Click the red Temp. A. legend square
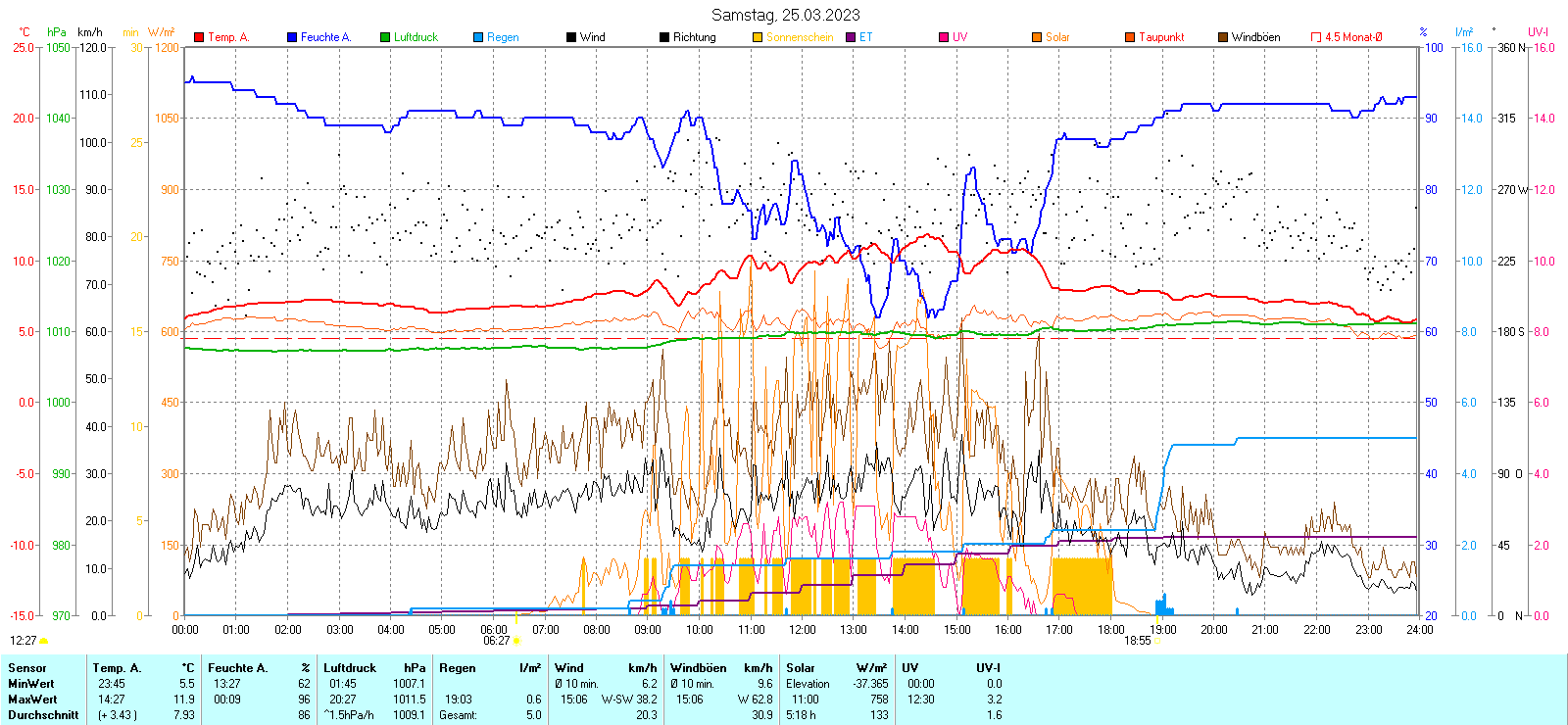1568x725 pixels. pyautogui.click(x=199, y=37)
